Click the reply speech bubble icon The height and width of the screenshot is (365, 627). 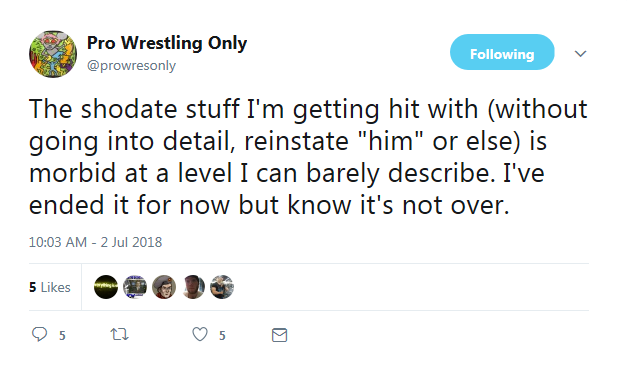(x=40, y=334)
